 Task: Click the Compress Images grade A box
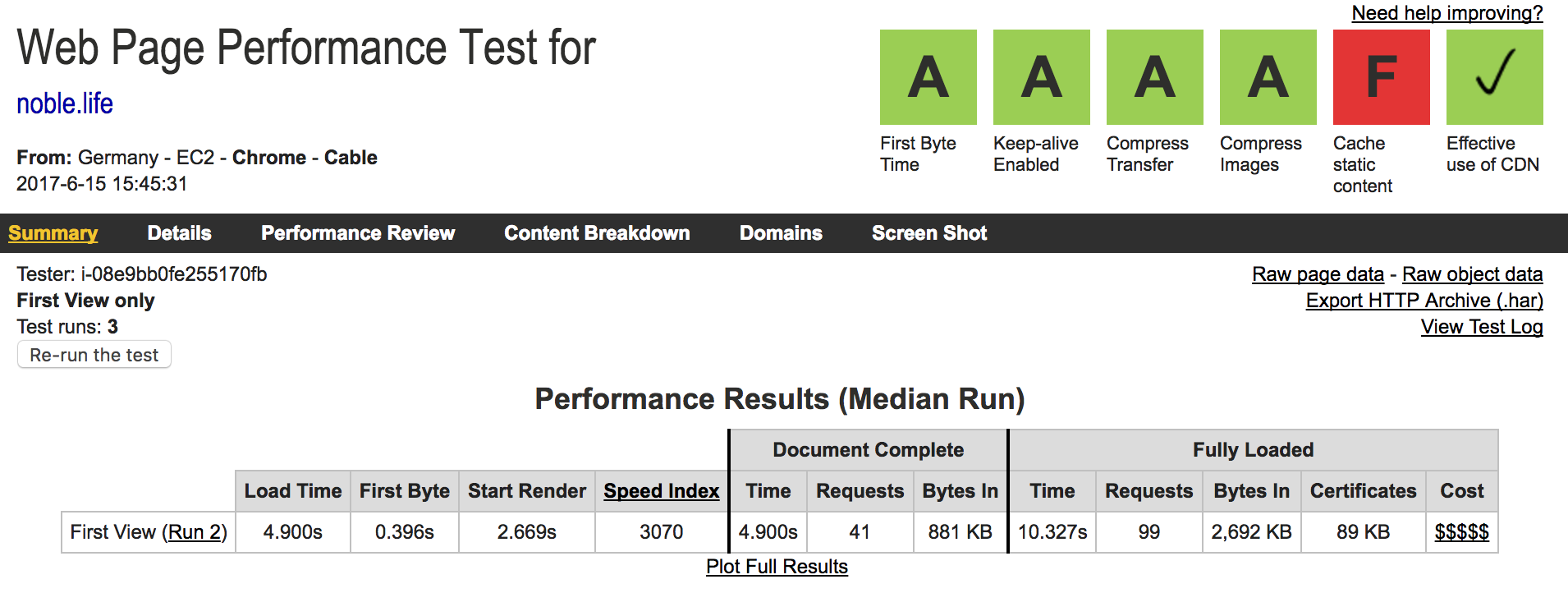1268,77
